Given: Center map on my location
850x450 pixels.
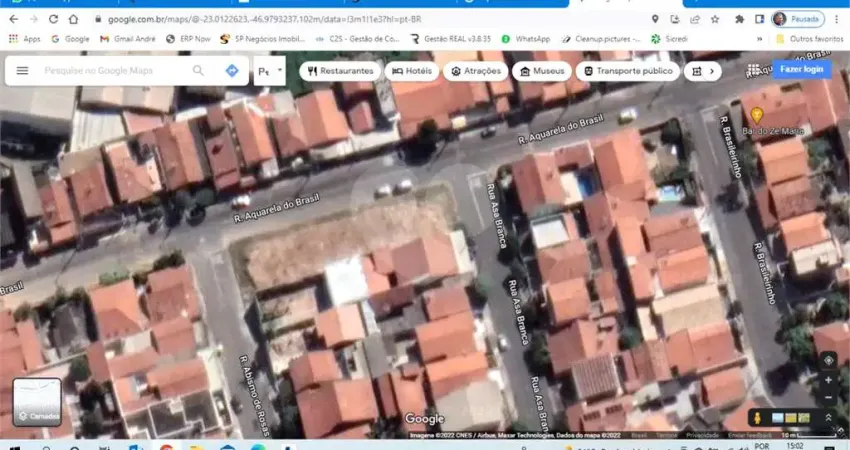Looking at the screenshot, I should coord(828,361).
